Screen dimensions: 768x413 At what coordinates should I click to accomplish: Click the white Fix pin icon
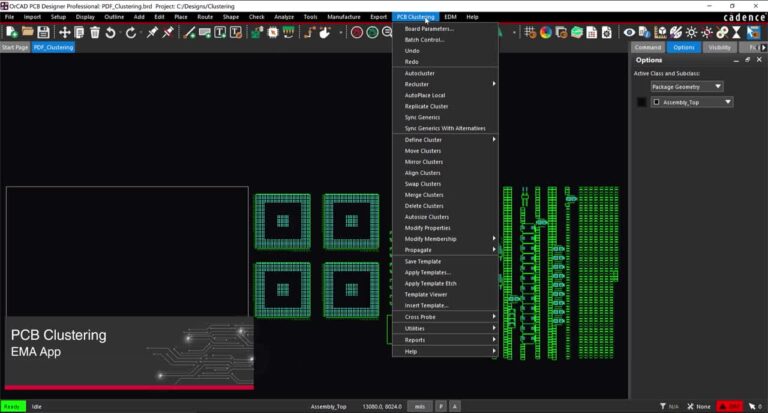(152, 32)
